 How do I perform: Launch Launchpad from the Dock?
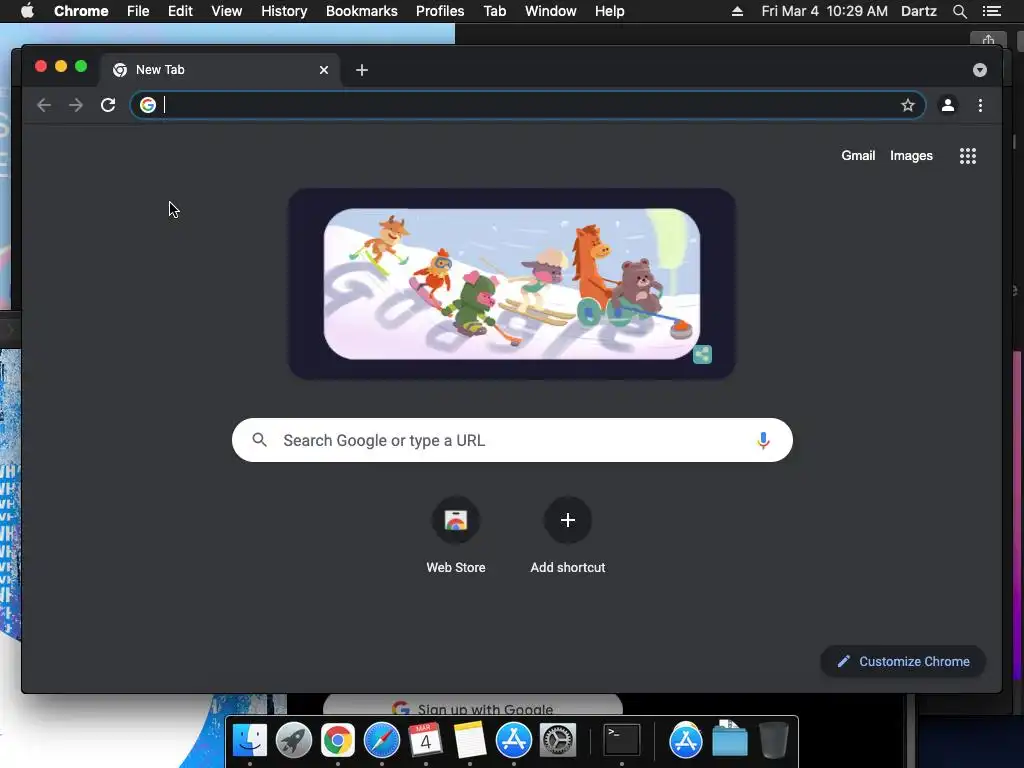click(293, 740)
